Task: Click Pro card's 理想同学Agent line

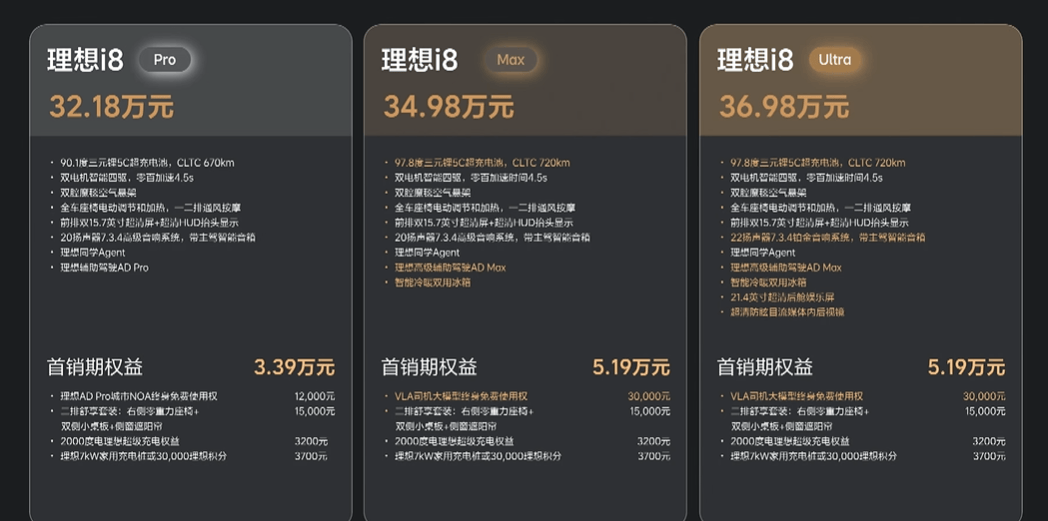Action: point(92,252)
